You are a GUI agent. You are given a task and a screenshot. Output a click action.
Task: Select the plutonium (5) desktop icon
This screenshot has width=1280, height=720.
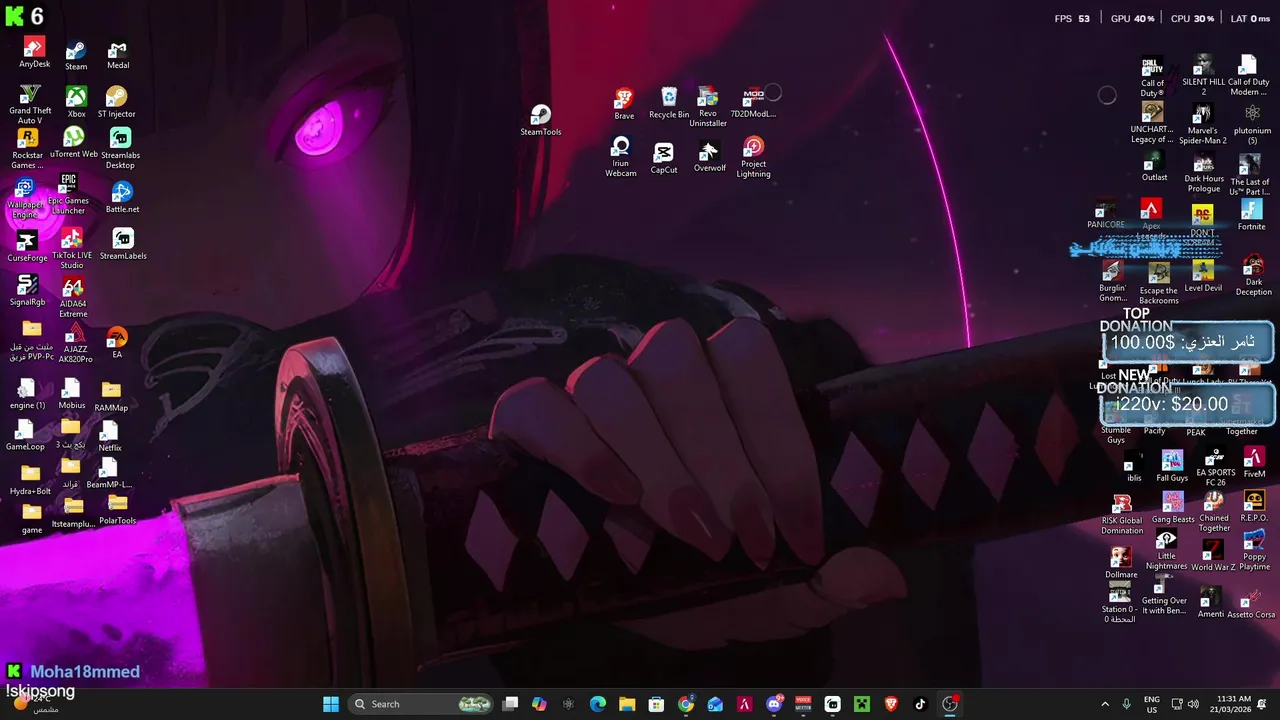[1252, 125]
